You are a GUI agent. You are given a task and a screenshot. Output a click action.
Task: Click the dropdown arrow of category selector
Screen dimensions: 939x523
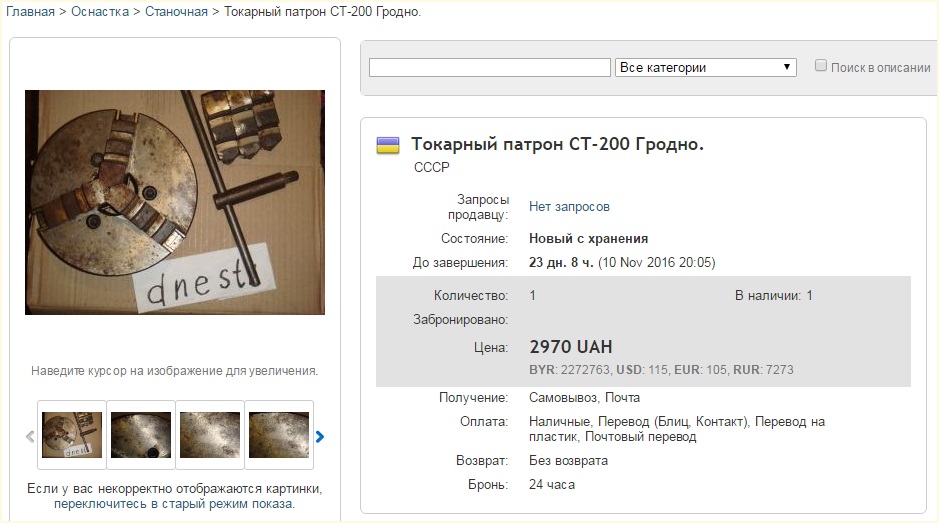[x=787, y=67]
